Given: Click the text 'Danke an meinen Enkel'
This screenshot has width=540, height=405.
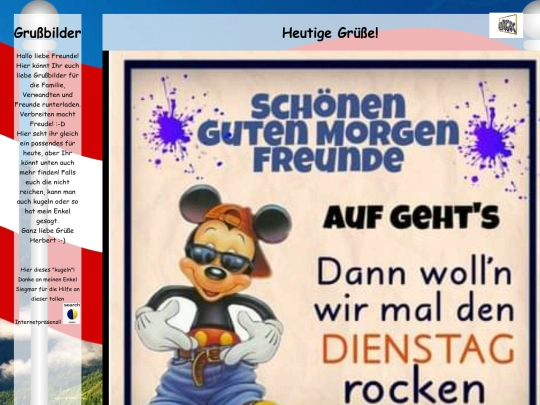Looking at the screenshot, I should [x=48, y=279].
